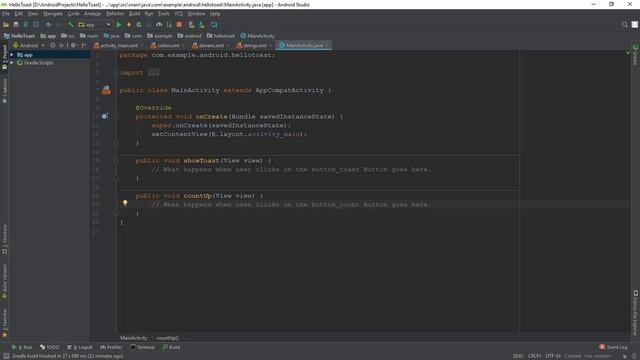Viewport: 640px width, 360px height.
Task: Open the File menu
Action: pos(6,14)
